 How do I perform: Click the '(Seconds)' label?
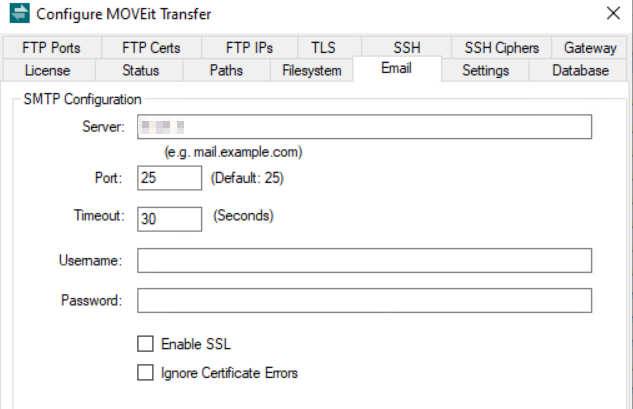243,216
